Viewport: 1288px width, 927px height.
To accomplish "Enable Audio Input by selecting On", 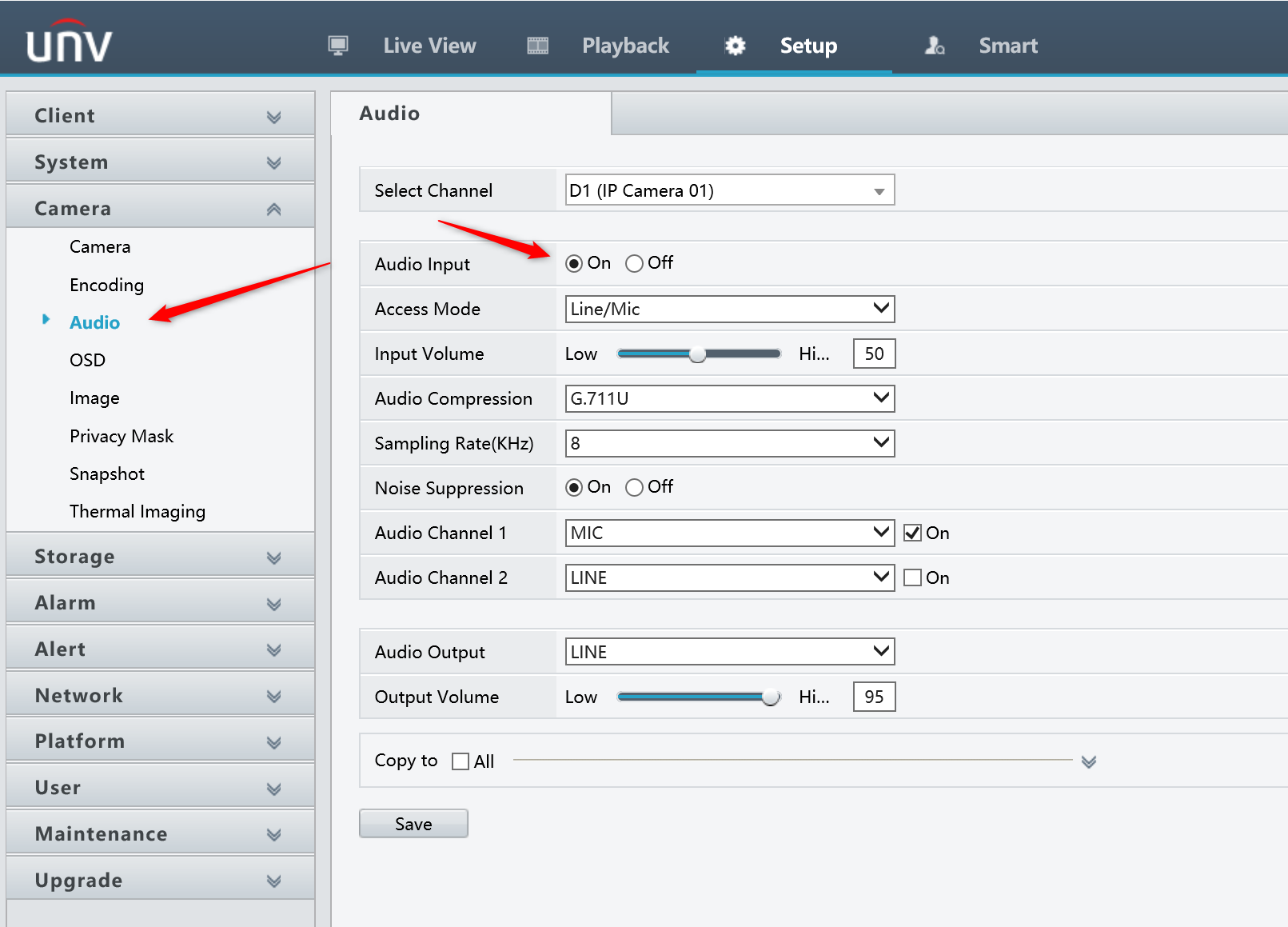I will pos(574,262).
